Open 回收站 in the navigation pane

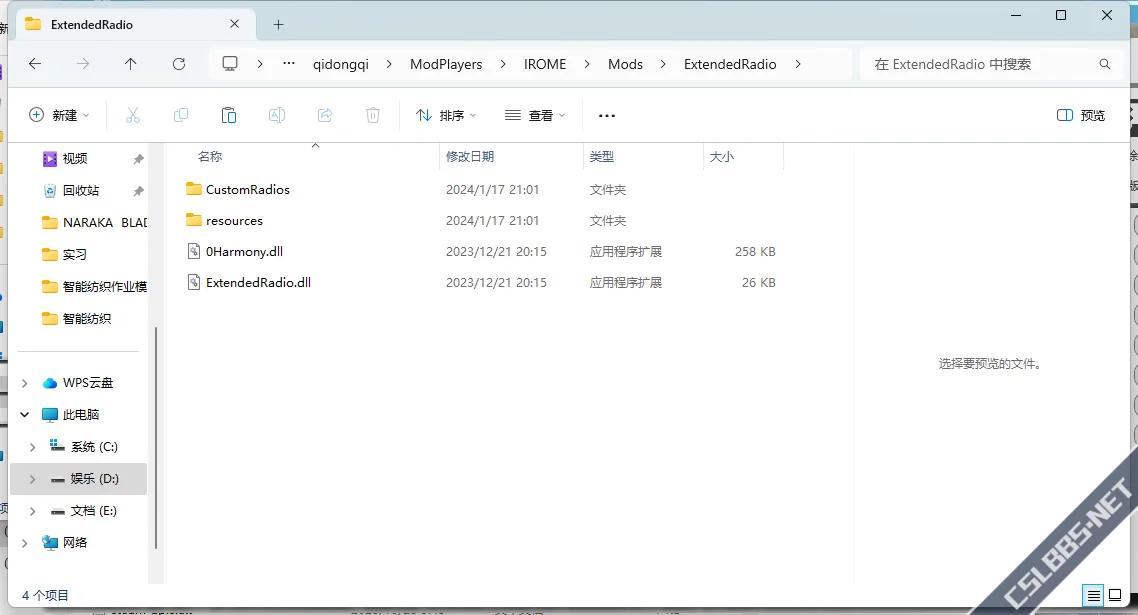coord(81,190)
